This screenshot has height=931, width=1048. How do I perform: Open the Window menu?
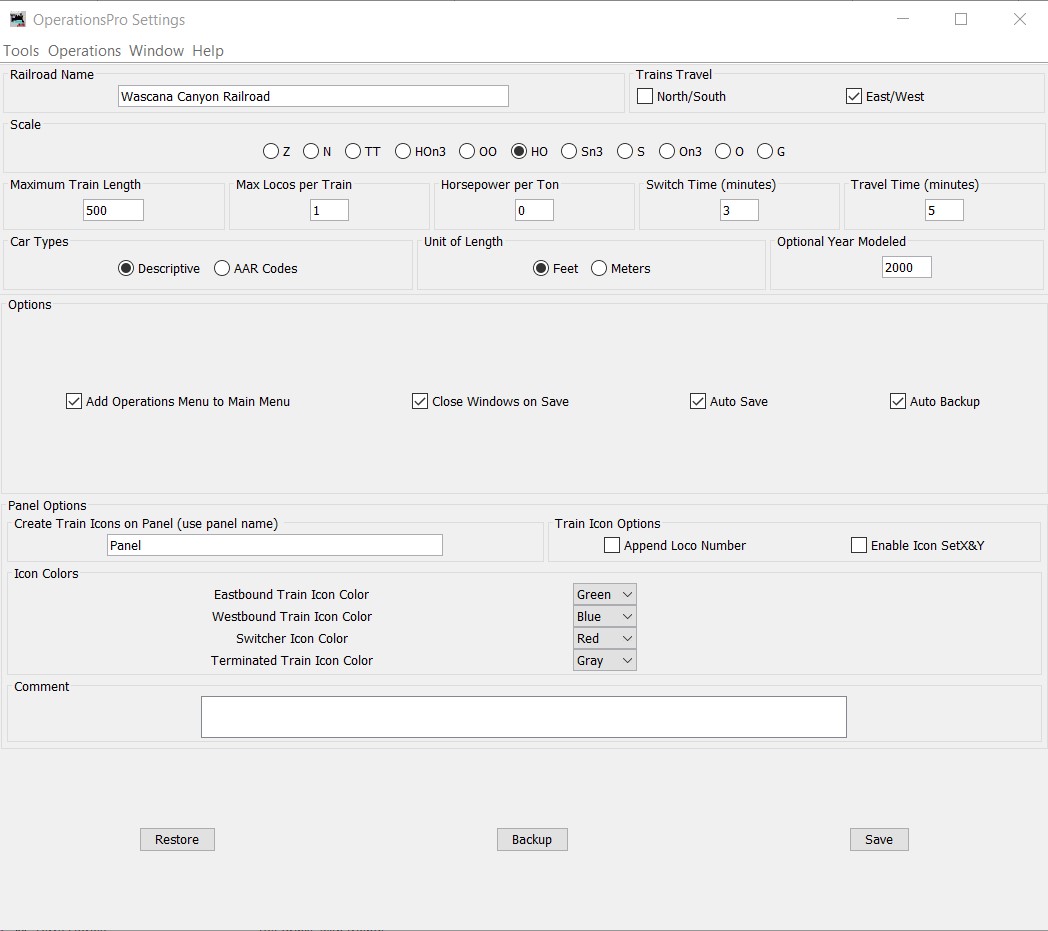click(156, 50)
